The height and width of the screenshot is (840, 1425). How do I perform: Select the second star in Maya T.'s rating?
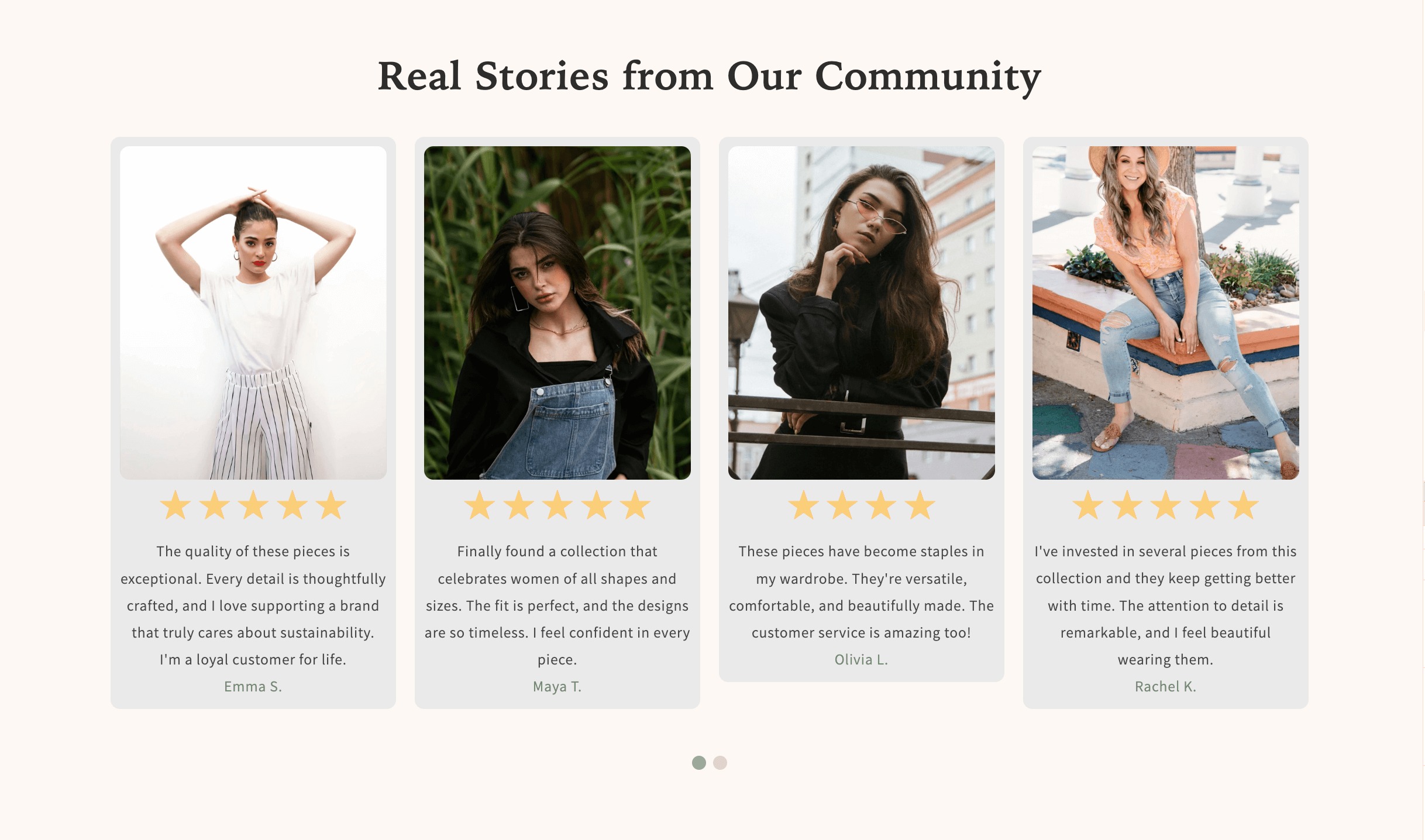pos(518,505)
